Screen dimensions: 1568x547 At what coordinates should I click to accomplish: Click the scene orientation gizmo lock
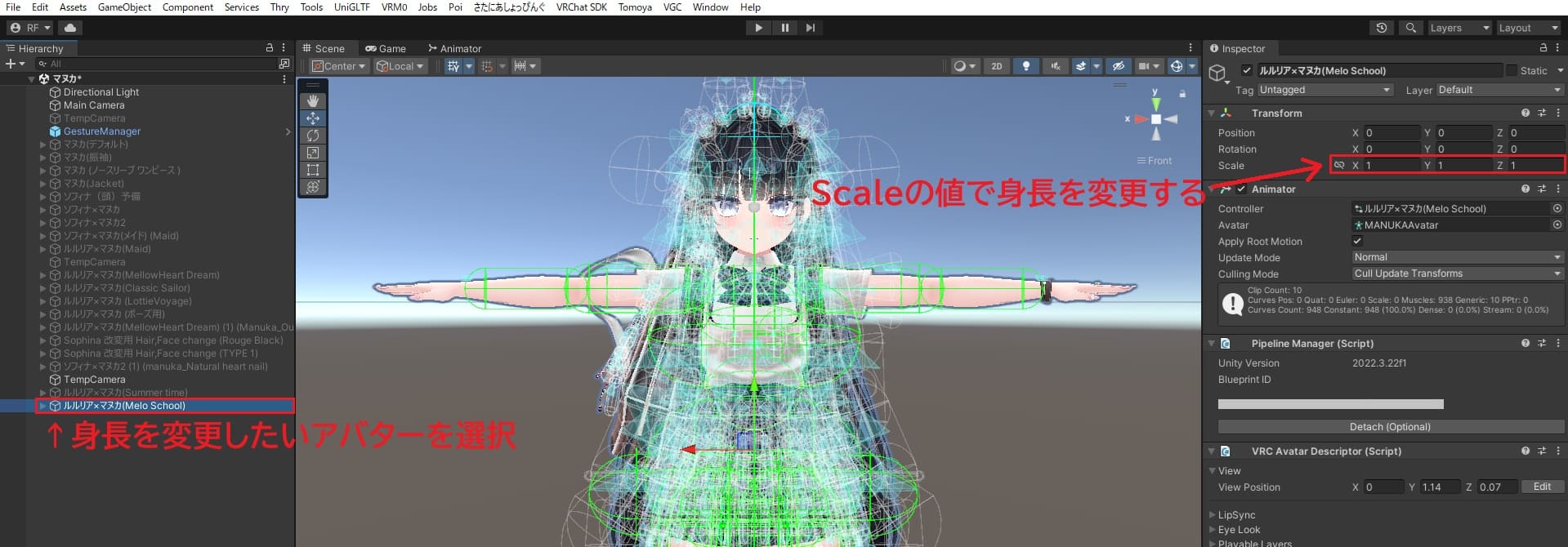pyautogui.click(x=1182, y=94)
